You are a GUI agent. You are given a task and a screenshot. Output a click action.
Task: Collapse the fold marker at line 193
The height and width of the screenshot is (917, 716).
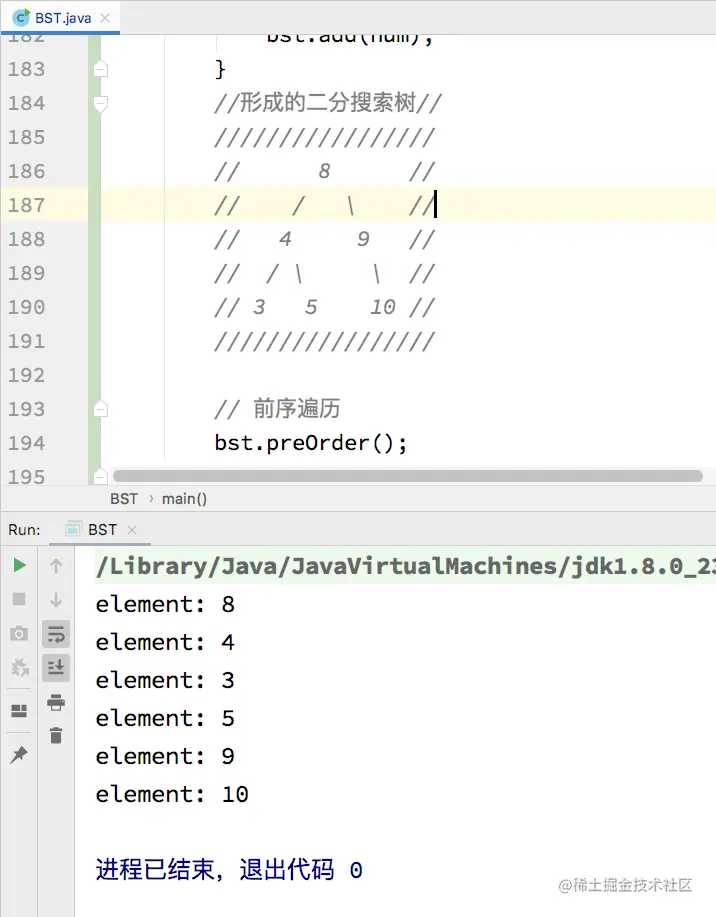coord(101,409)
